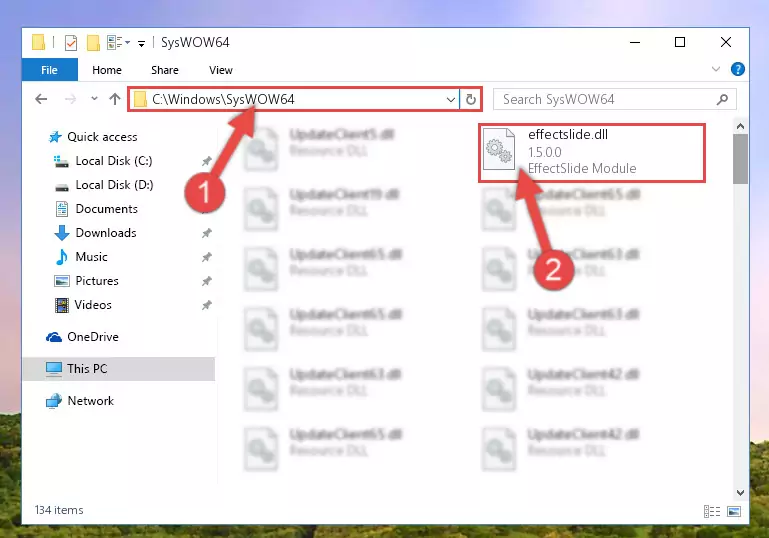Expand the address bar history dropdown
The height and width of the screenshot is (538, 769).
click(x=451, y=100)
